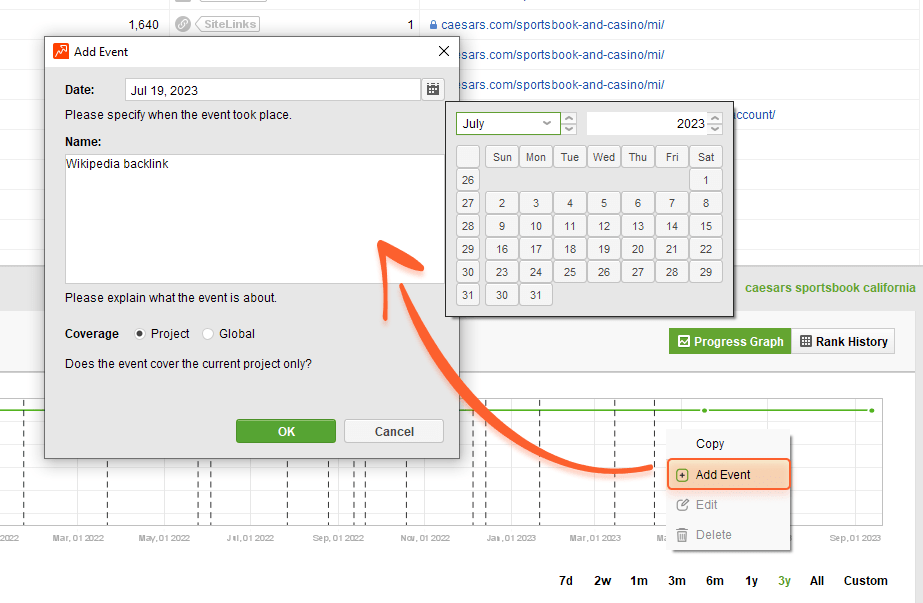
Task: Click the Delete trash icon in the context menu
Action: coord(682,535)
